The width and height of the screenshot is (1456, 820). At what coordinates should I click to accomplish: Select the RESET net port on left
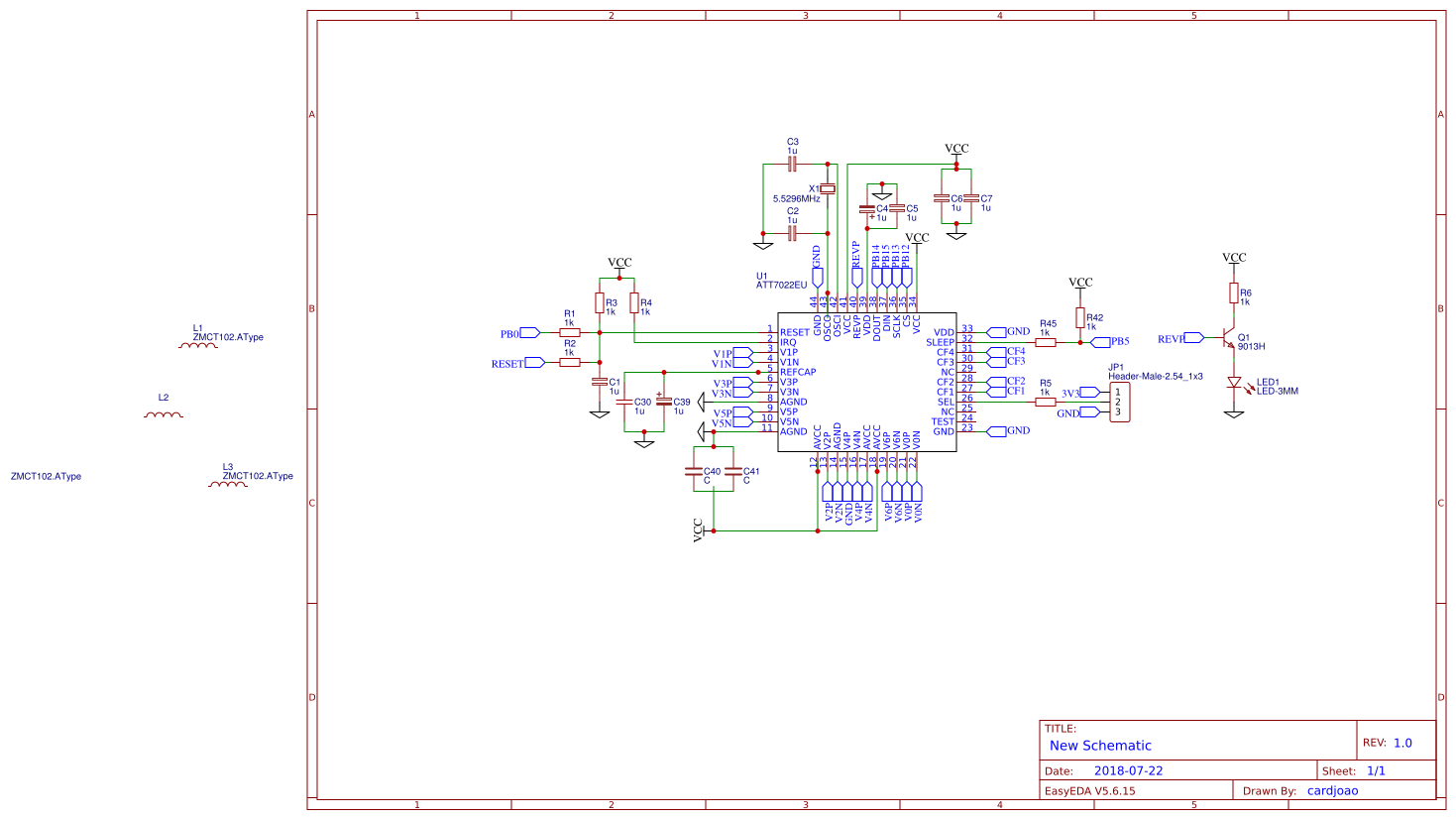tap(534, 363)
